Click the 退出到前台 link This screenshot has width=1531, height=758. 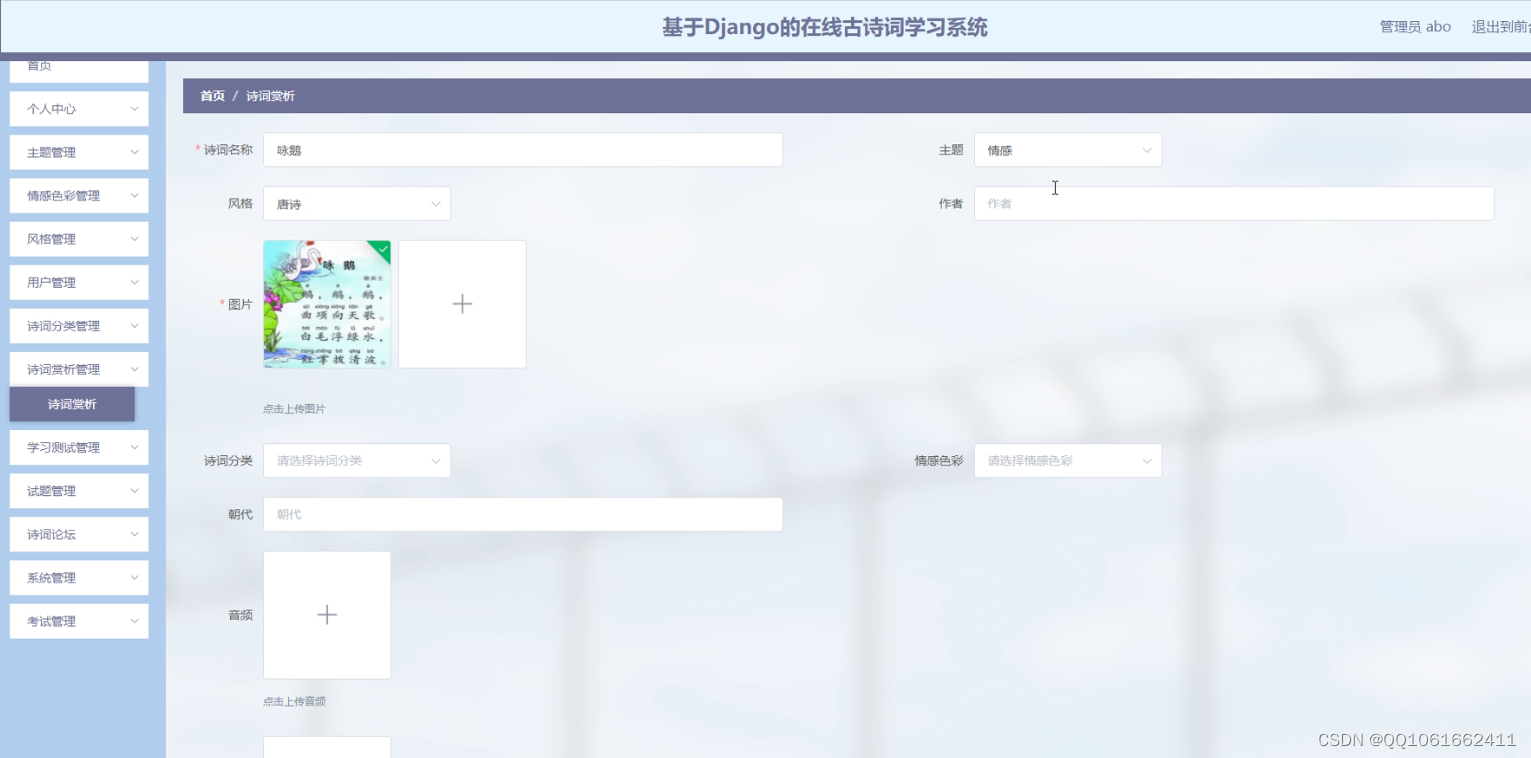[1499, 27]
